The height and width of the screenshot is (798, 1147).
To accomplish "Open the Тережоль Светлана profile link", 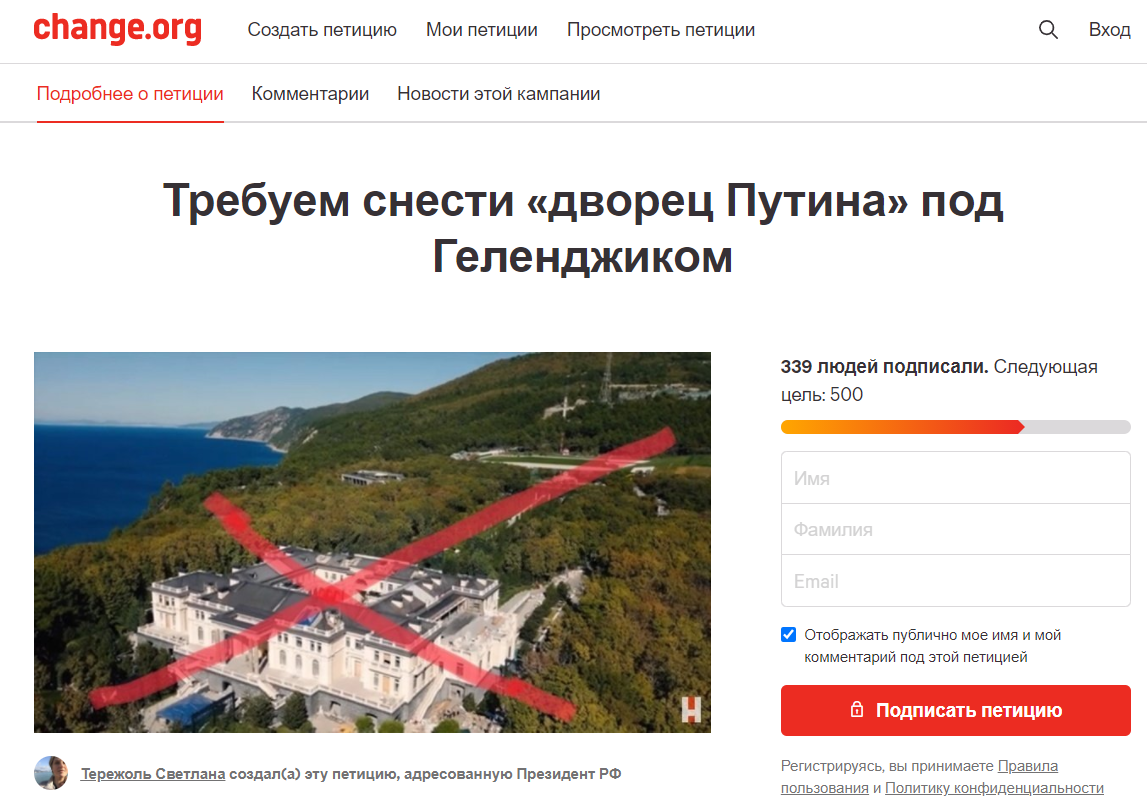I will [x=153, y=774].
